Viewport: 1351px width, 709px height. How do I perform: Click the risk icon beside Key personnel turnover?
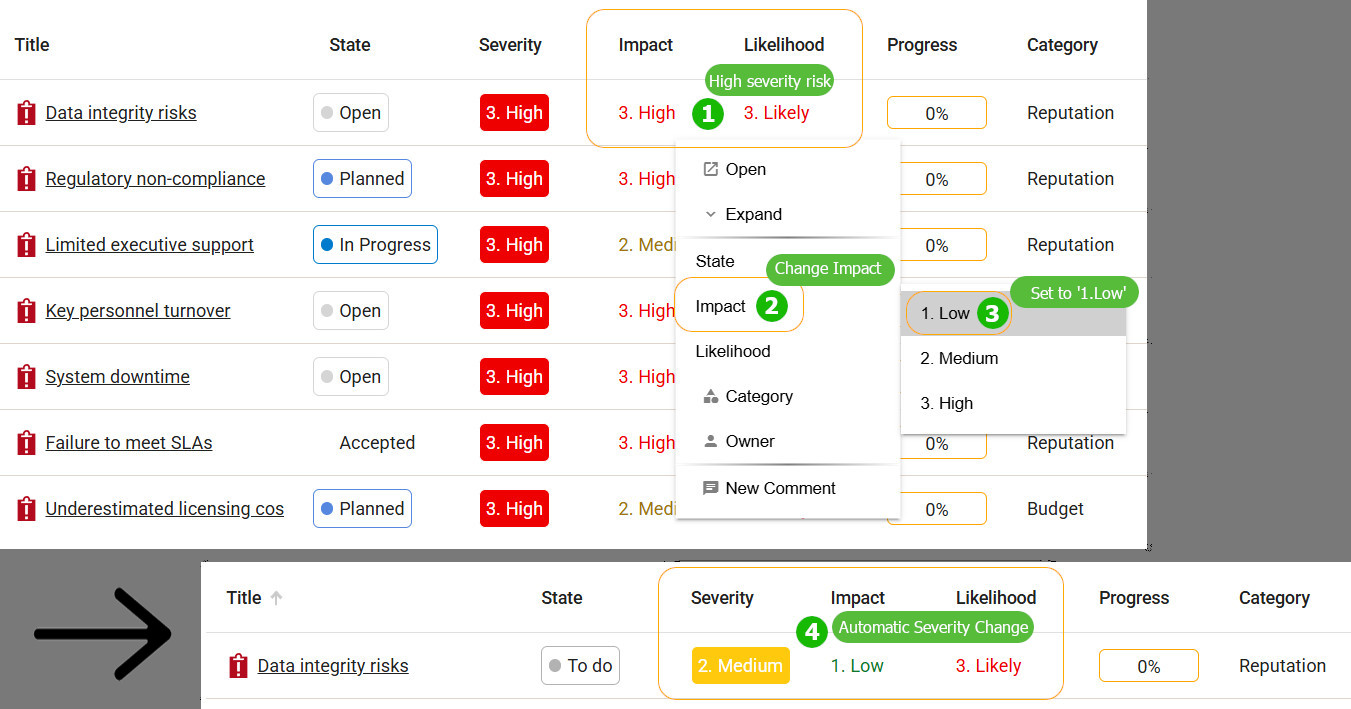(x=27, y=311)
